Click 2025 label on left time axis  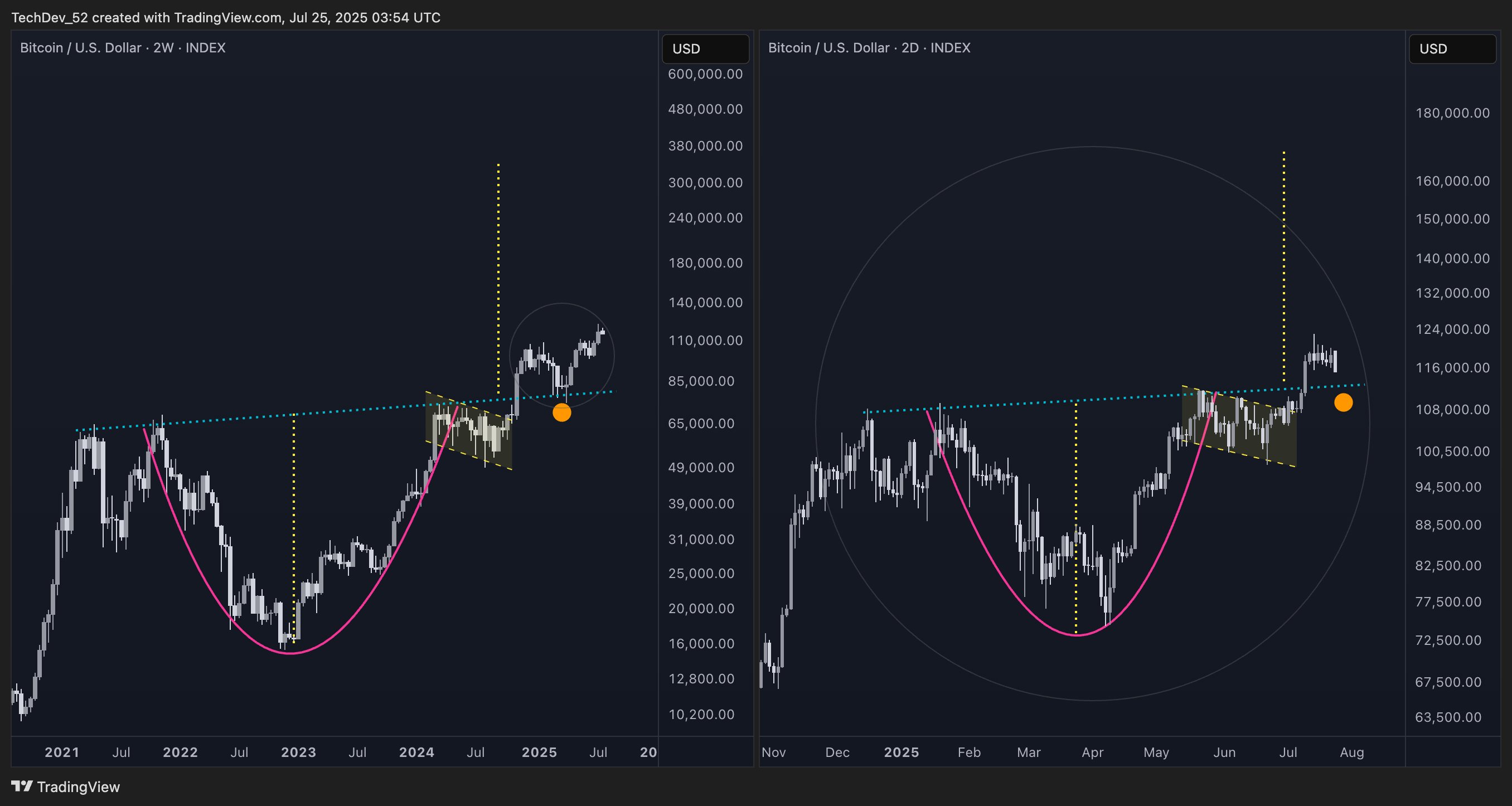coord(539,752)
